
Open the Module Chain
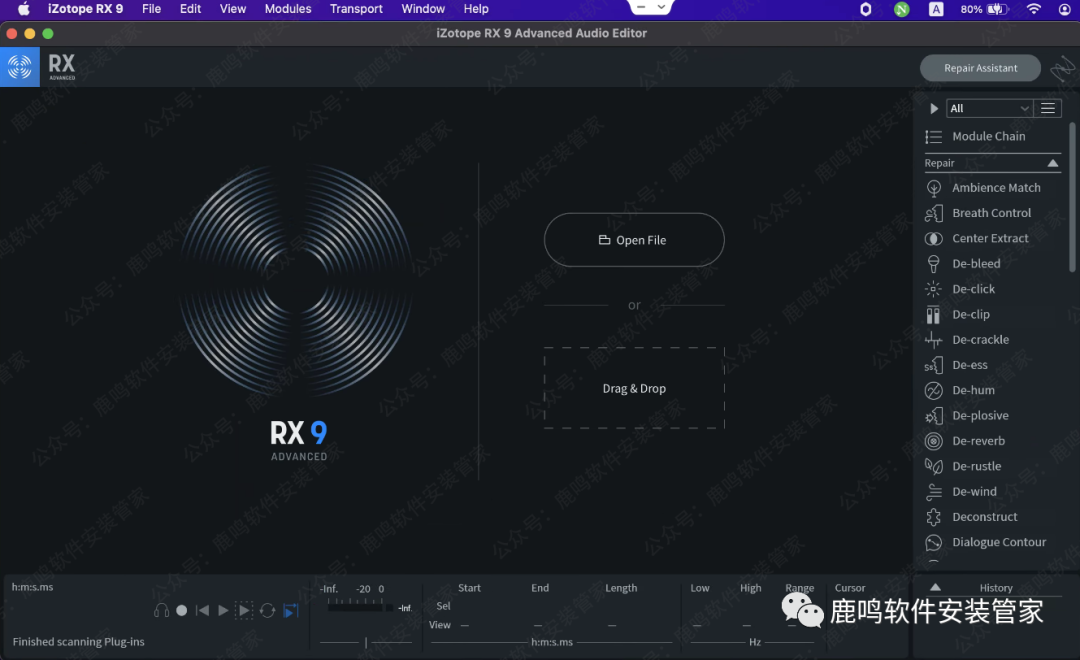point(988,136)
